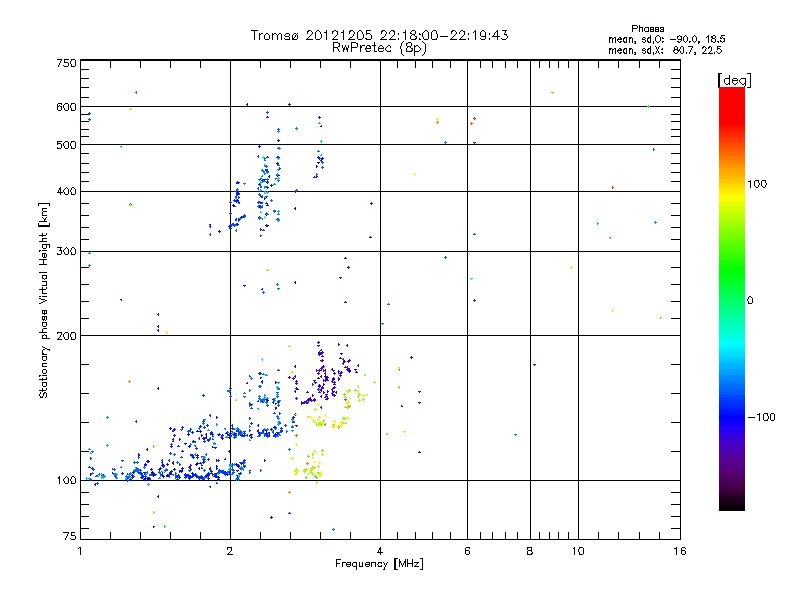
Task: Click the 'mean, sd,O: -90.0, 18.5' text
Action: (666, 39)
